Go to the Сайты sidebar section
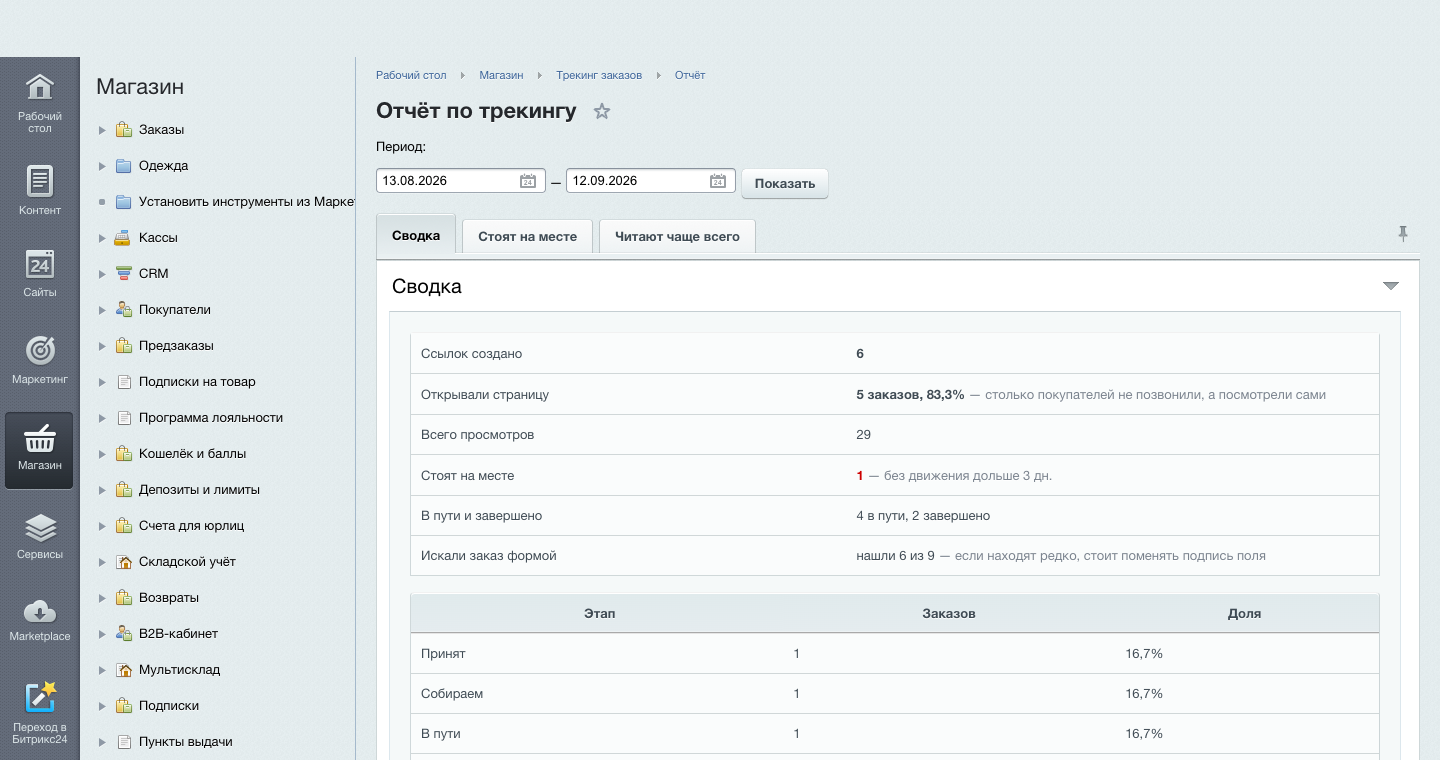1440x760 pixels. coord(39,272)
